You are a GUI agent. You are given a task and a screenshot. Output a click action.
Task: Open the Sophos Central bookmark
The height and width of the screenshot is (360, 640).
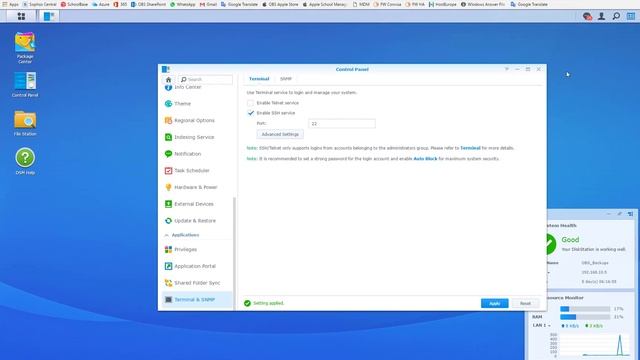click(40, 4)
